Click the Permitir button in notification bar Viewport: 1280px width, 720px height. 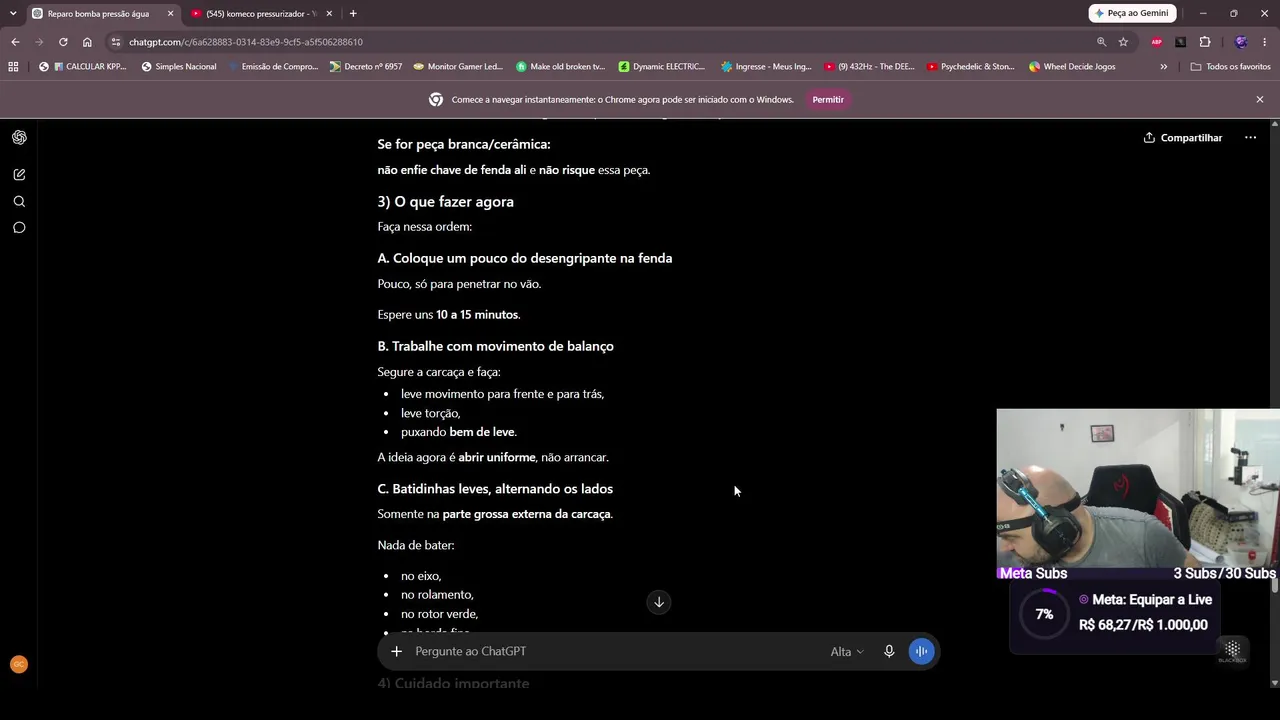828,100
